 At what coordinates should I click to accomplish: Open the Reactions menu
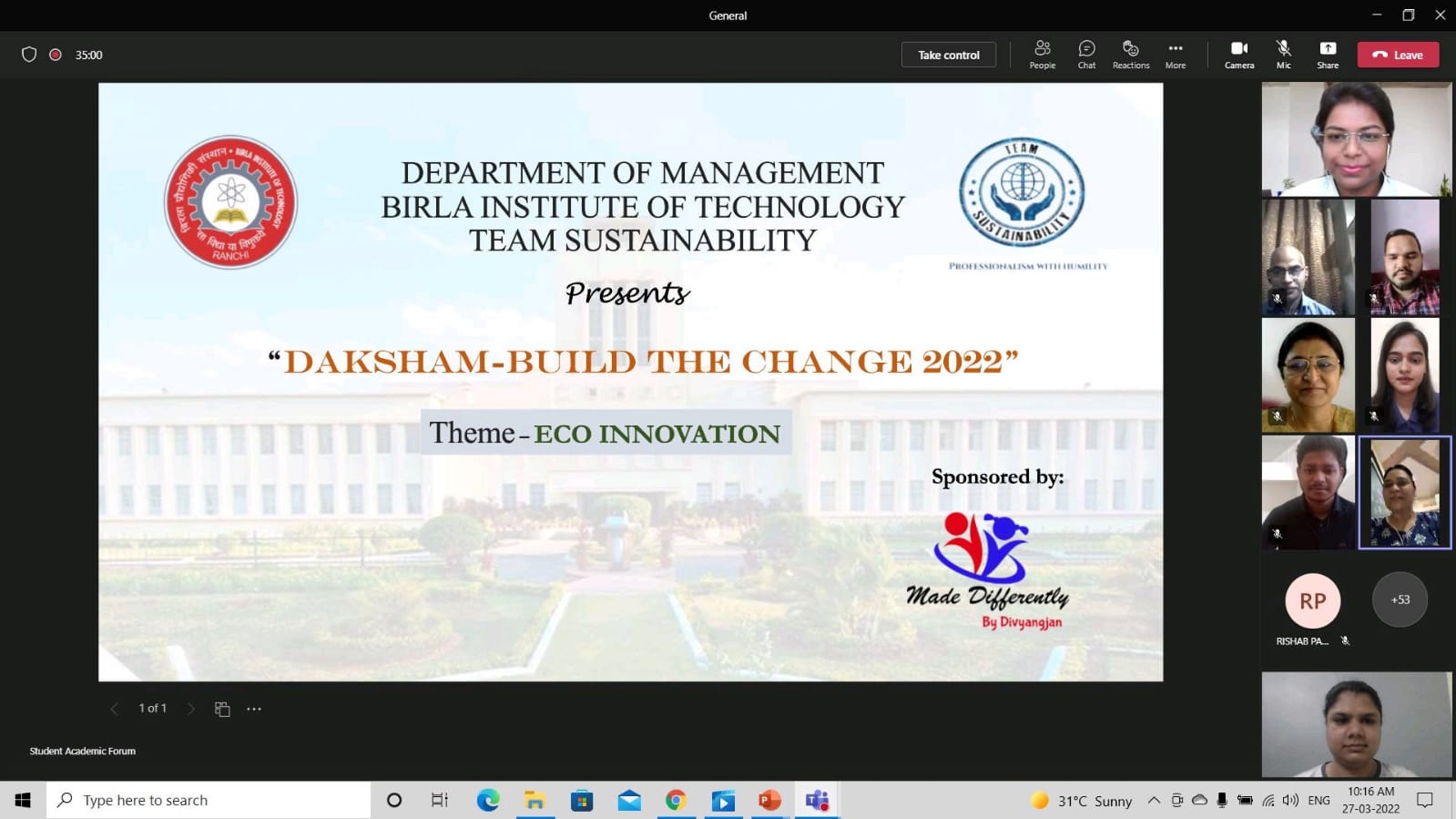(x=1130, y=54)
